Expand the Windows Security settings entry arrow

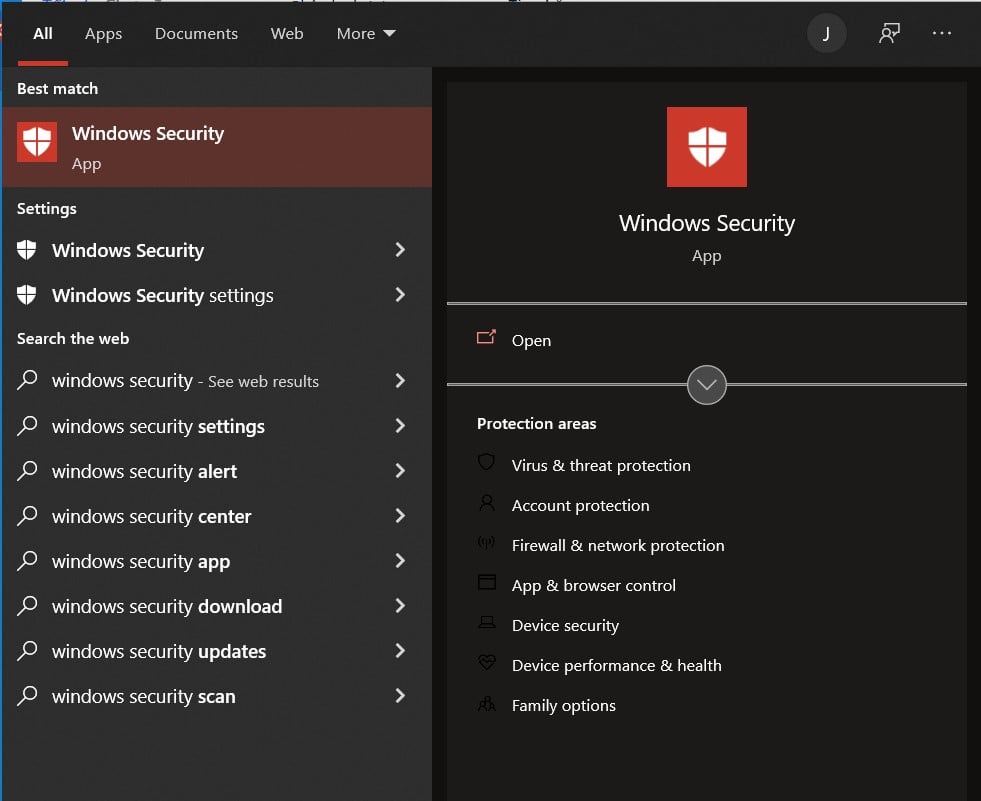click(x=400, y=250)
